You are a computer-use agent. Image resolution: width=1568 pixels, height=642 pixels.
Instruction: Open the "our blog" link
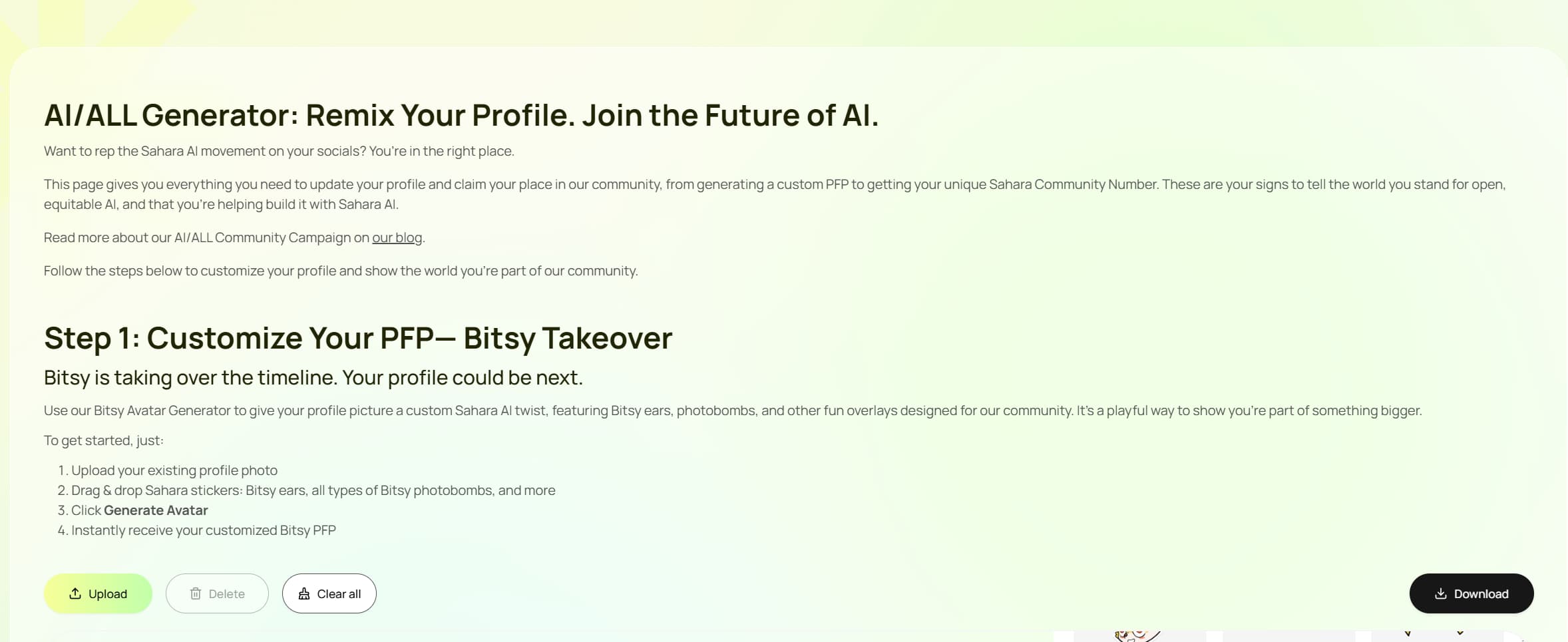(397, 238)
